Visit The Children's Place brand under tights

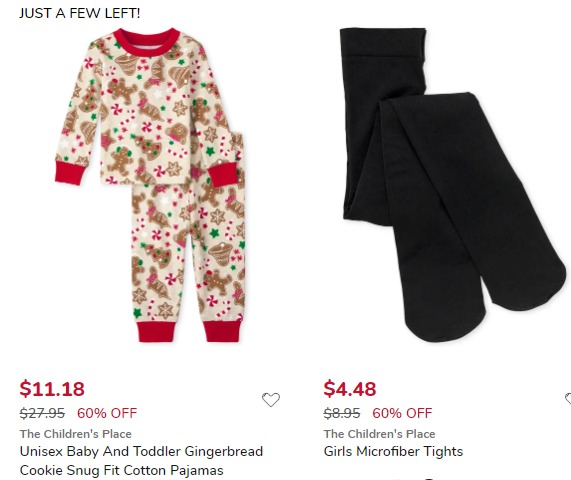tap(379, 434)
